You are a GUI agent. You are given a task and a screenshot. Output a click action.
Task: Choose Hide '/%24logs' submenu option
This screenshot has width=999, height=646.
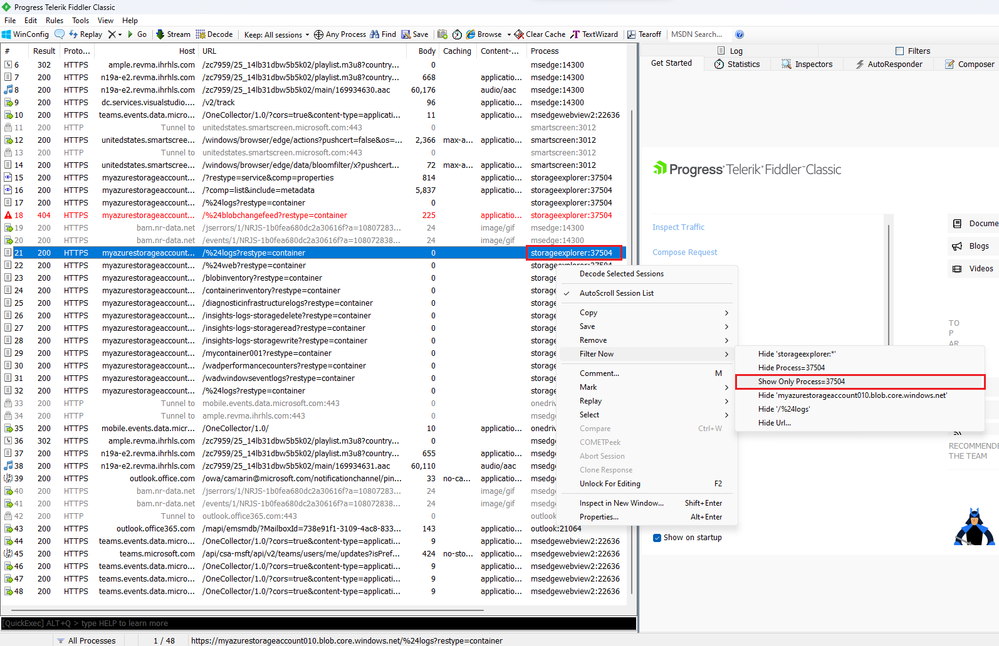point(859,409)
